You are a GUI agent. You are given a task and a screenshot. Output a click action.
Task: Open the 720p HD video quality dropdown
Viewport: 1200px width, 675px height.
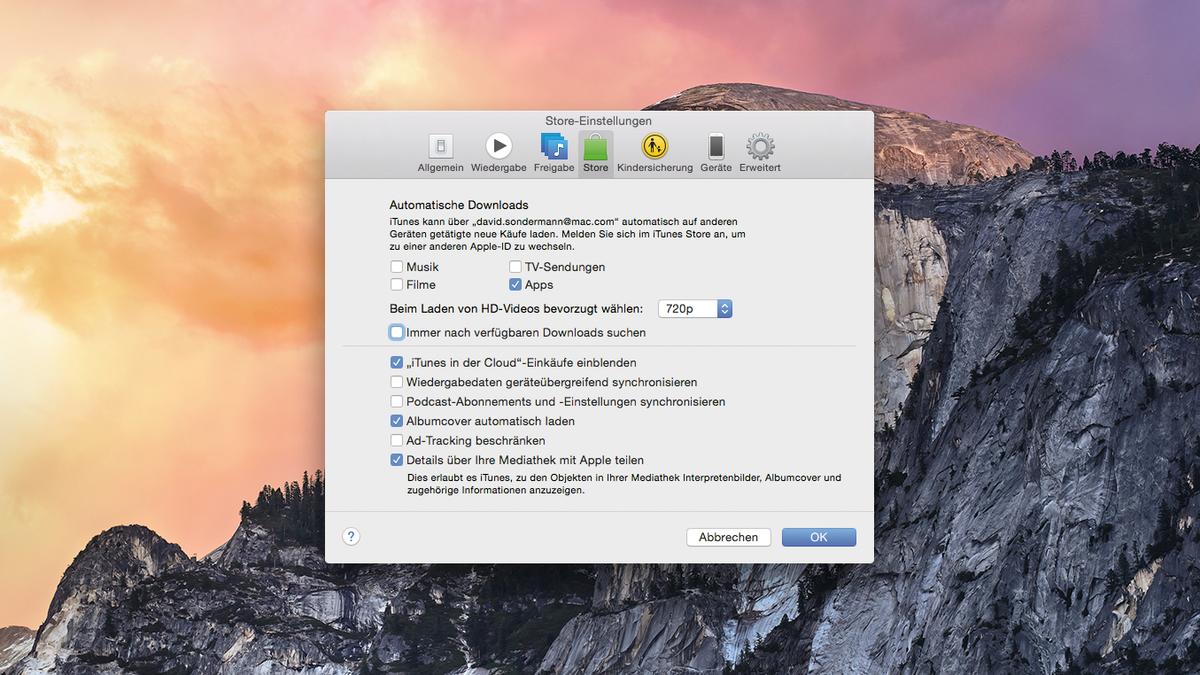click(x=695, y=309)
